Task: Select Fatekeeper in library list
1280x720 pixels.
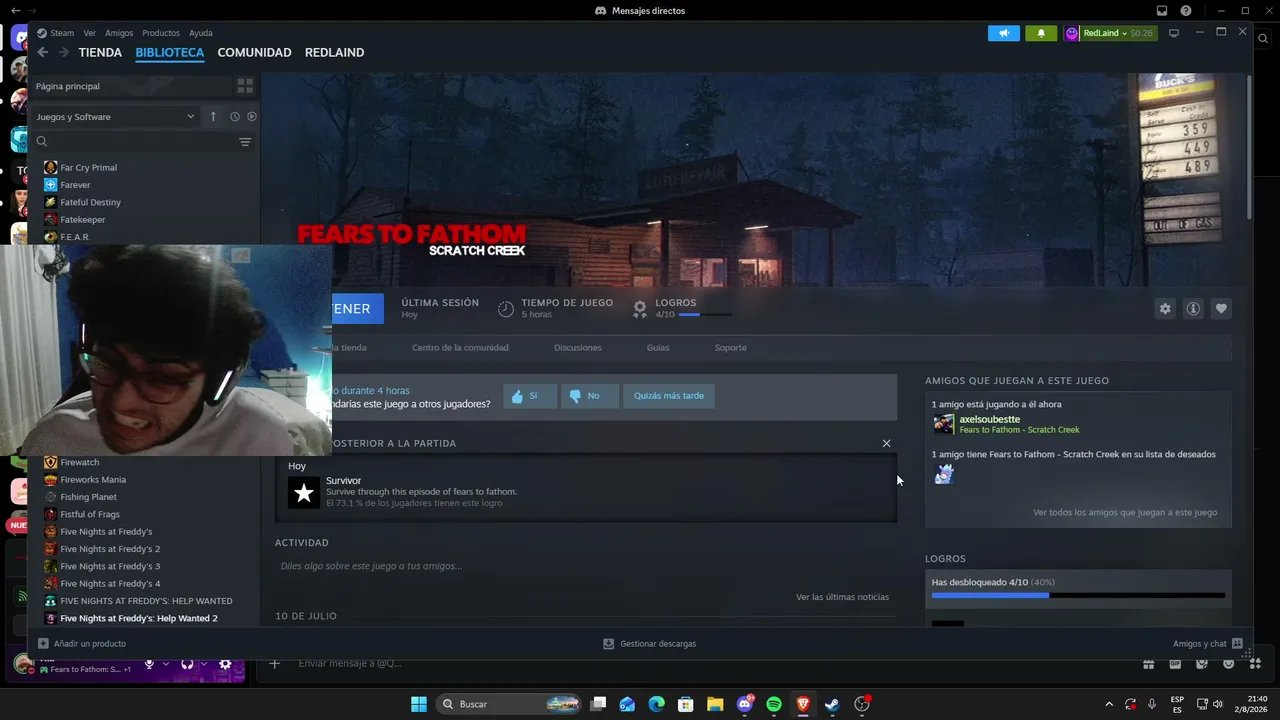Action: point(83,219)
